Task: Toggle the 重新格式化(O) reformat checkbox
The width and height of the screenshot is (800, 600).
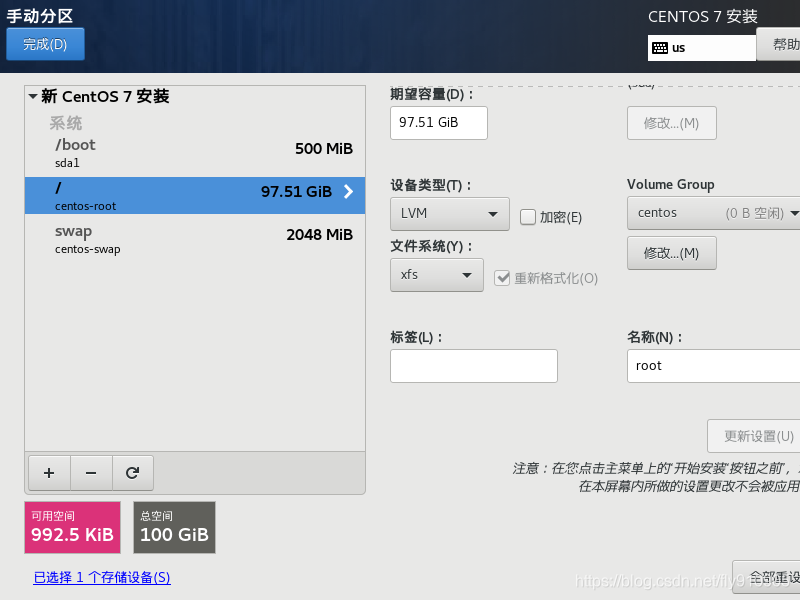Action: [502, 278]
